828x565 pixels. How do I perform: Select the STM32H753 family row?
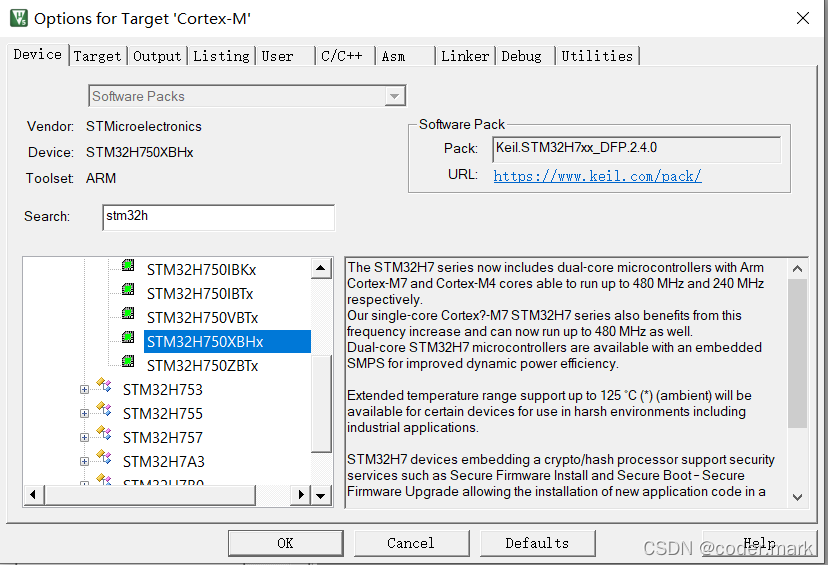coord(163,390)
